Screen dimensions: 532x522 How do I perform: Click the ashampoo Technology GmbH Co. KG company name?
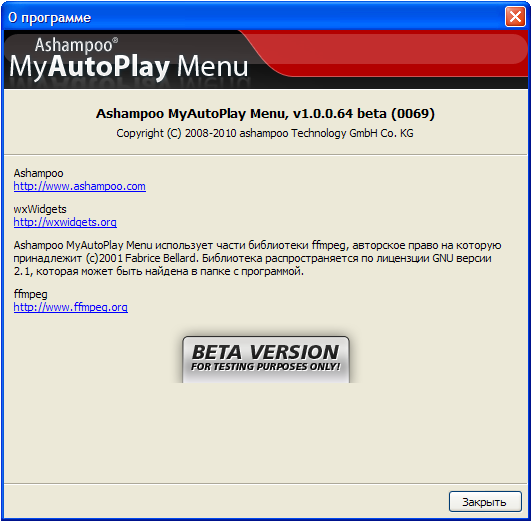[326, 133]
